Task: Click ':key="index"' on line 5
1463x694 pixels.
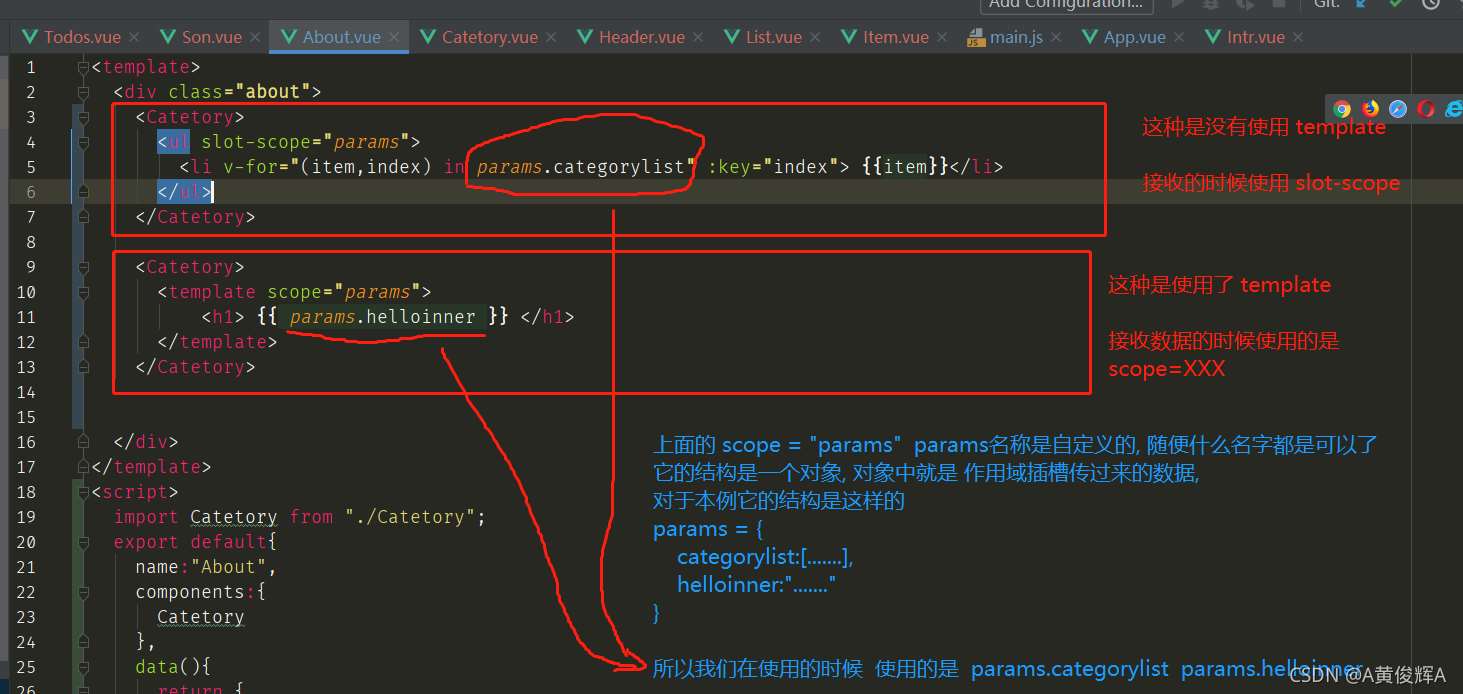Action: (x=774, y=167)
